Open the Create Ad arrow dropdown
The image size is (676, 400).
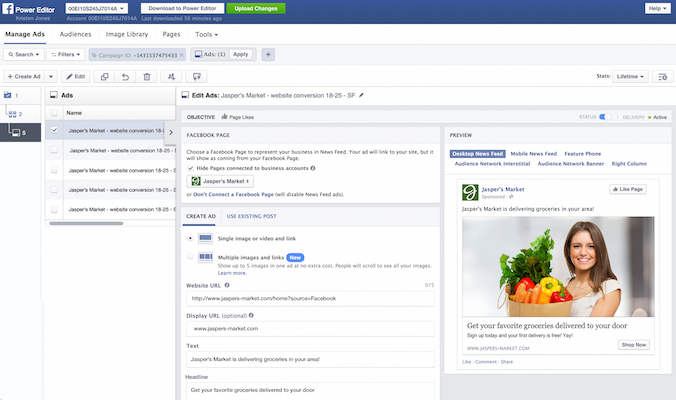(51, 77)
